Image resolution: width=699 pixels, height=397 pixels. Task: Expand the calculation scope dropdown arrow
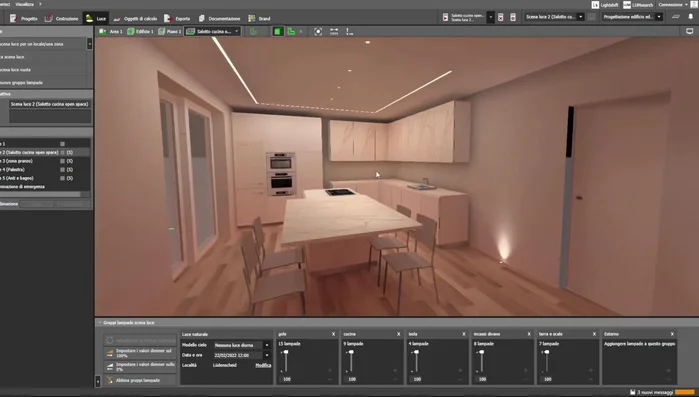point(490,17)
